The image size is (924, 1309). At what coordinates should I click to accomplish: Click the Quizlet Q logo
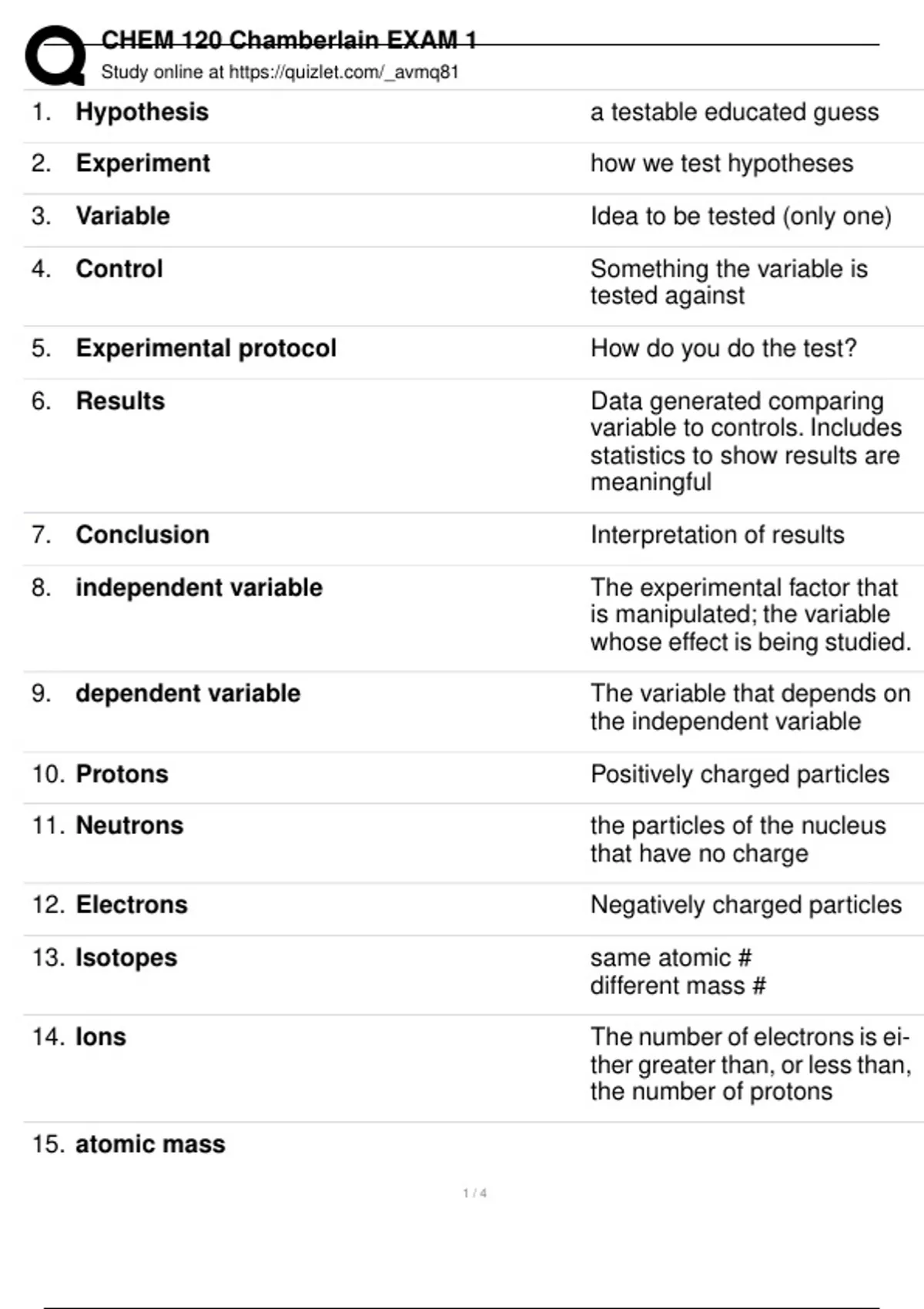click(55, 55)
